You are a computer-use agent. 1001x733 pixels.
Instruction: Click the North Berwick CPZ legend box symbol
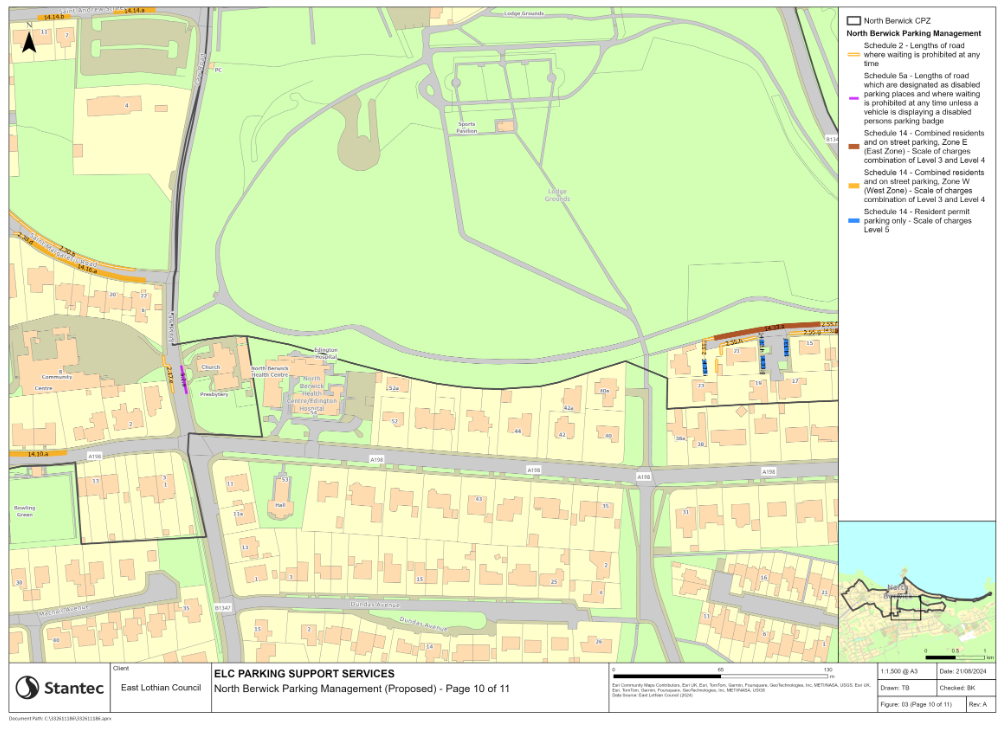pos(854,20)
